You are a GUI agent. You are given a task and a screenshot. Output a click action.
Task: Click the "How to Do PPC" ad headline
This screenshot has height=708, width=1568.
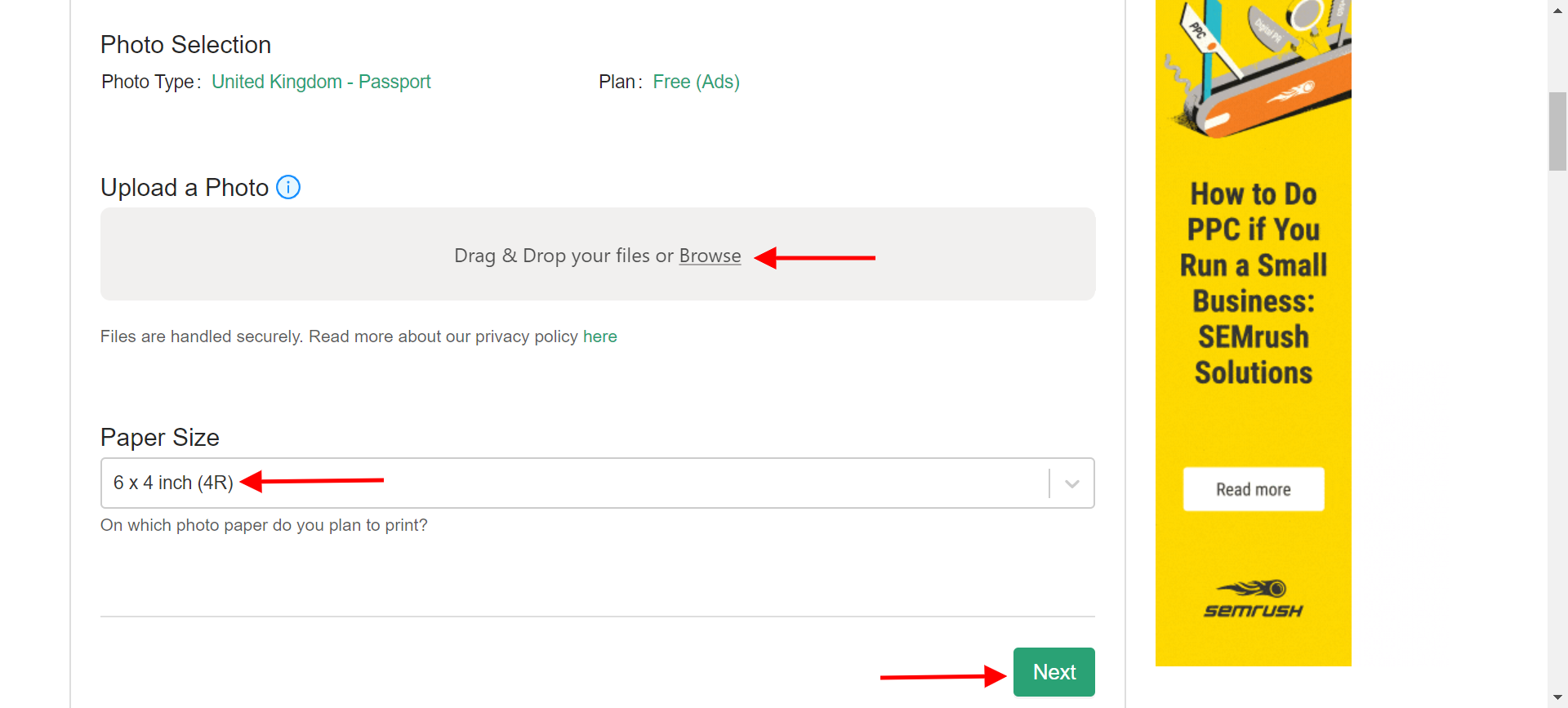pos(1253,283)
